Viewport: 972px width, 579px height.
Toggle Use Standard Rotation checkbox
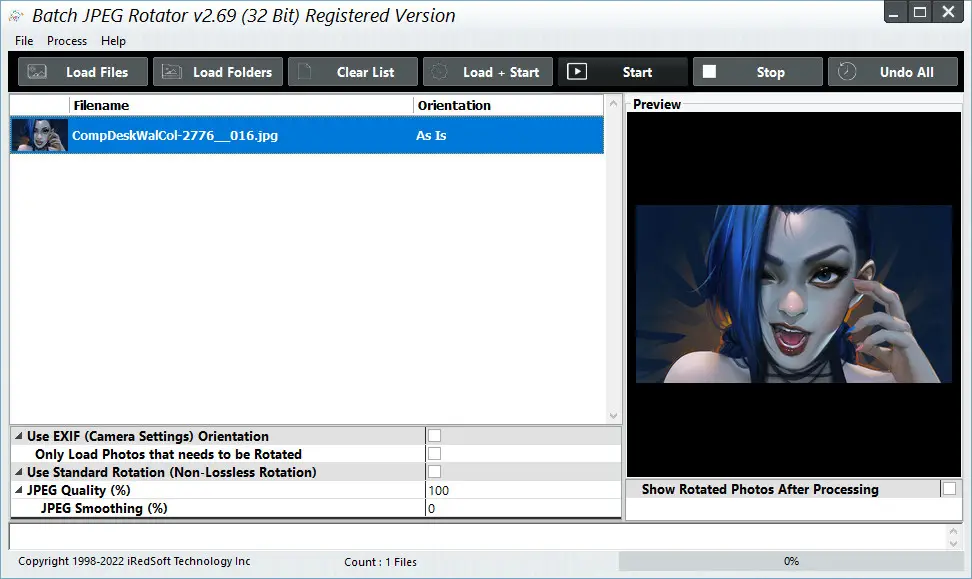[x=435, y=472]
